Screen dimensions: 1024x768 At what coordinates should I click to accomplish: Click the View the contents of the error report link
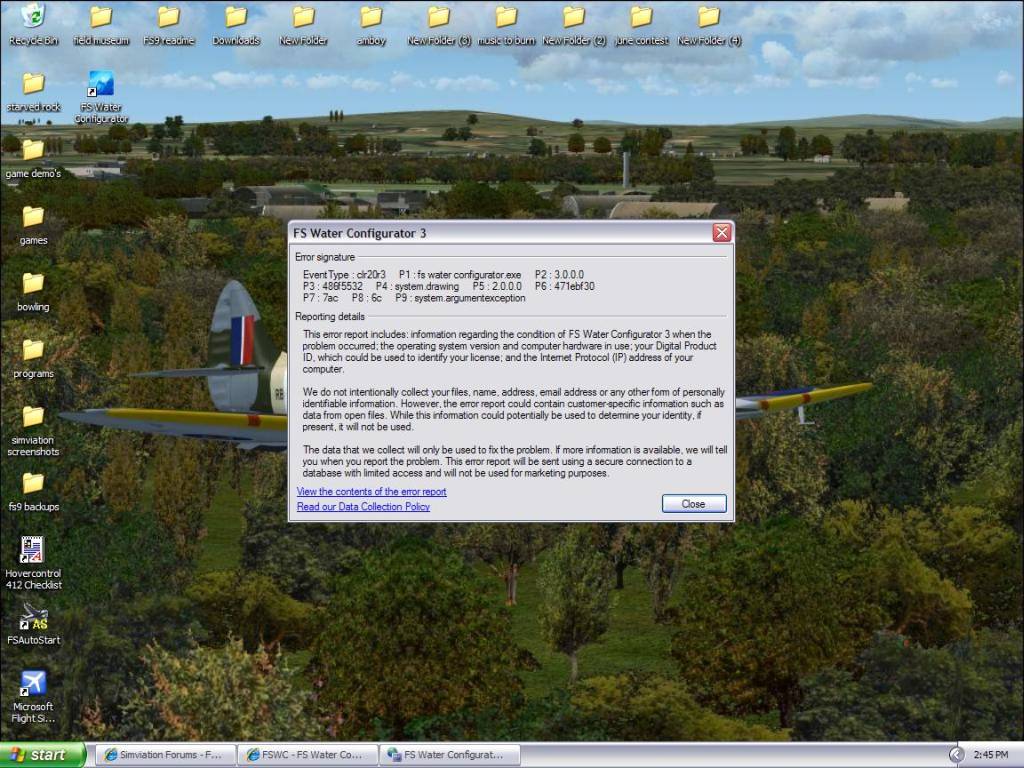click(372, 492)
